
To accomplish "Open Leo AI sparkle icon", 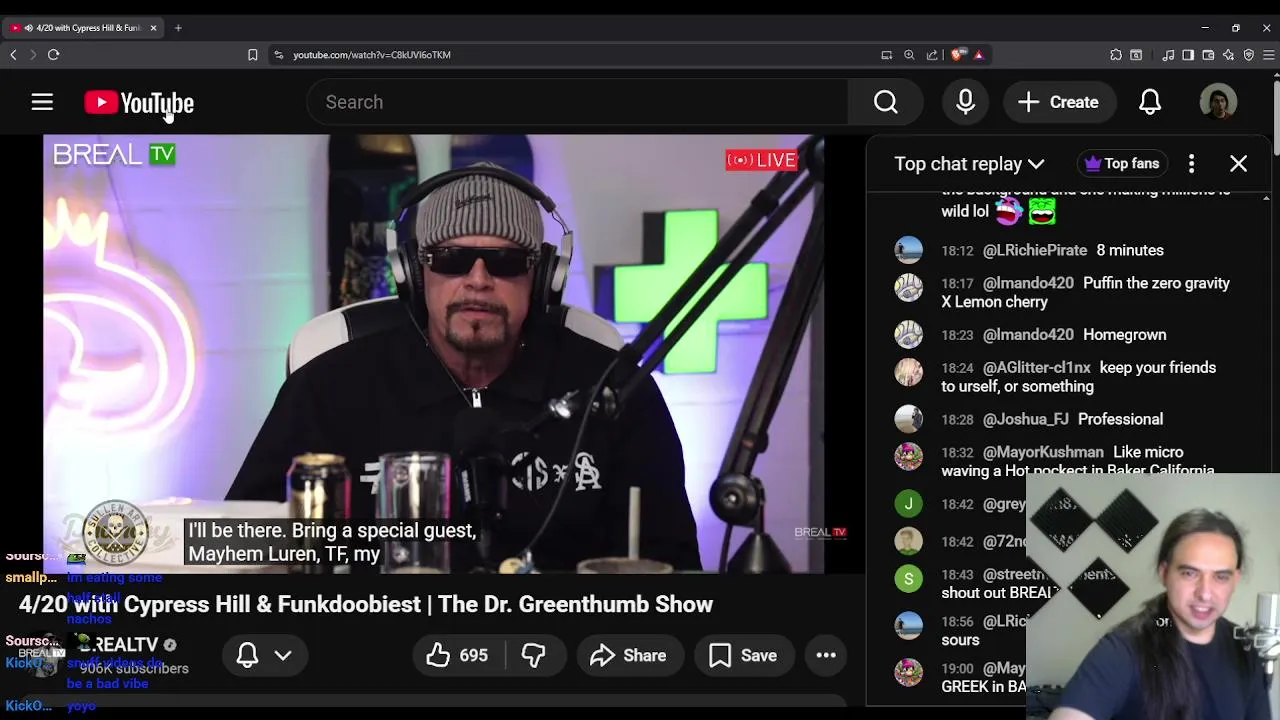I will coord(1228,55).
